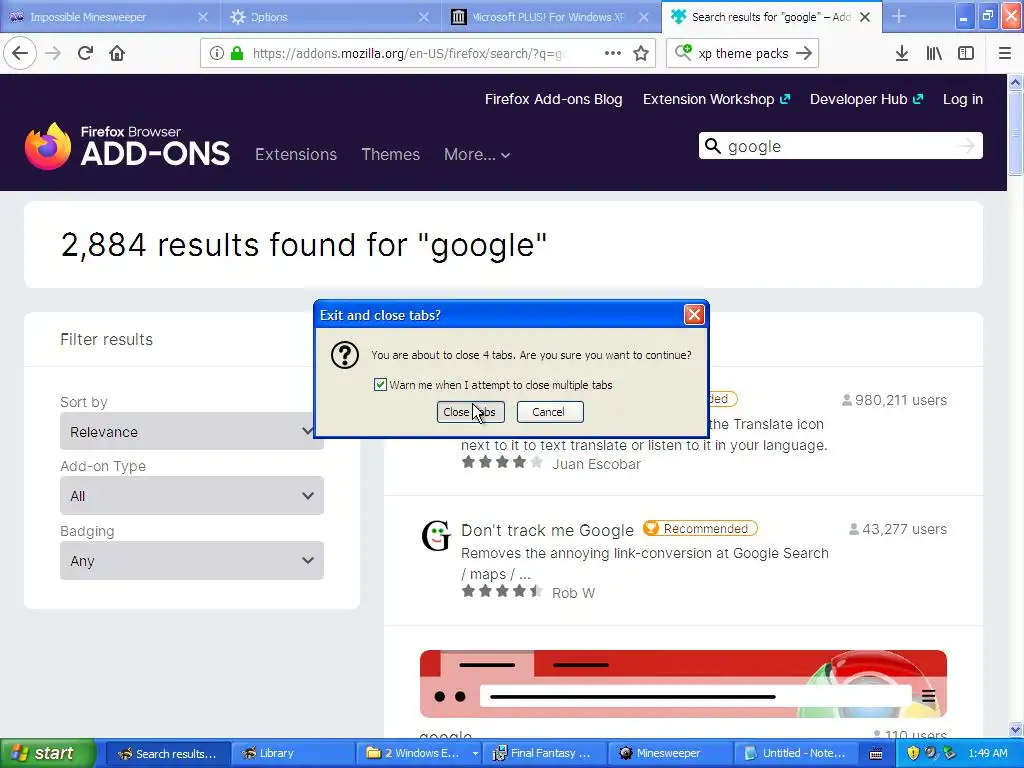Open the Firefox home page icon

point(117,53)
